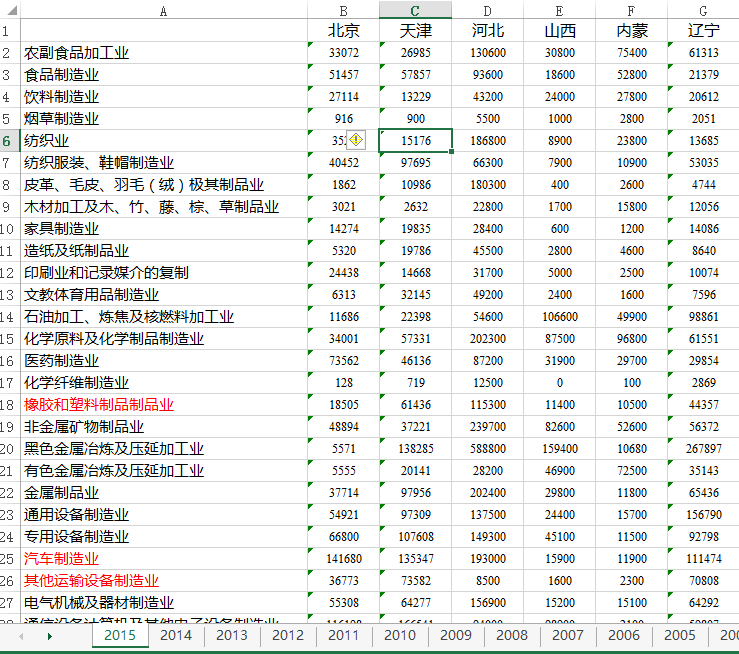Select the cell 食品制造业
The height and width of the screenshot is (654, 739).
point(164,74)
